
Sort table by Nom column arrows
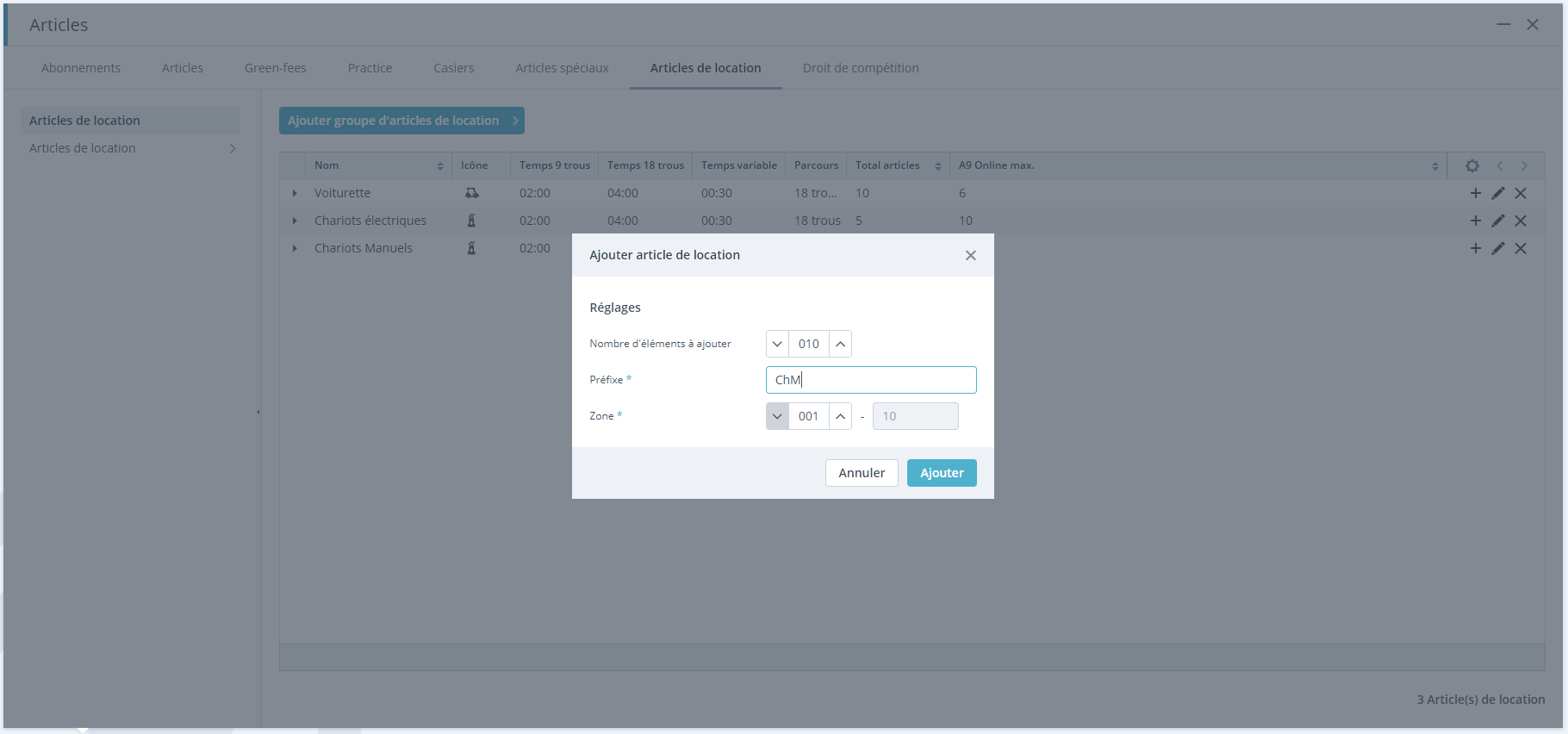440,166
